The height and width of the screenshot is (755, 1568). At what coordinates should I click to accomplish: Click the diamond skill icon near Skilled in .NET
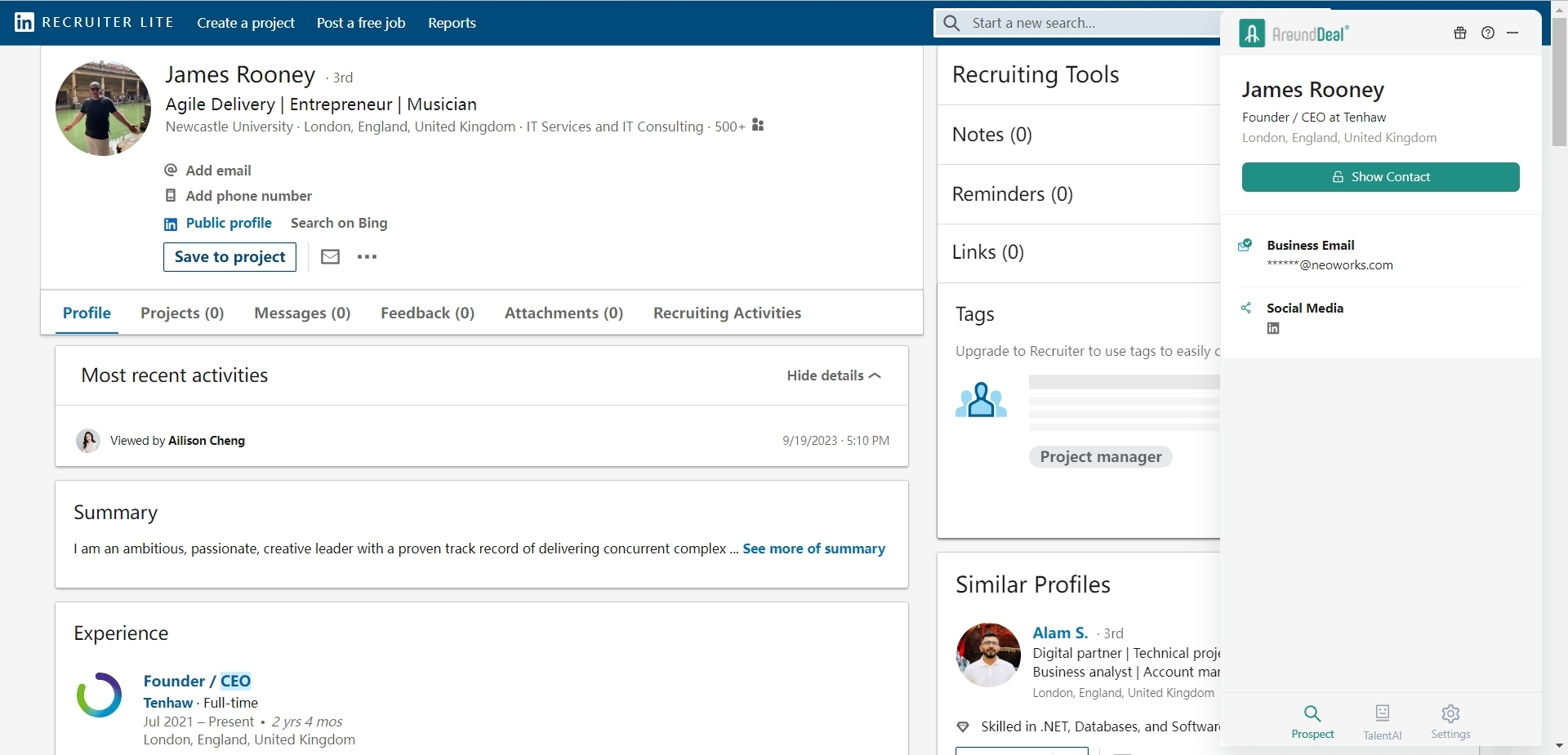tap(963, 726)
